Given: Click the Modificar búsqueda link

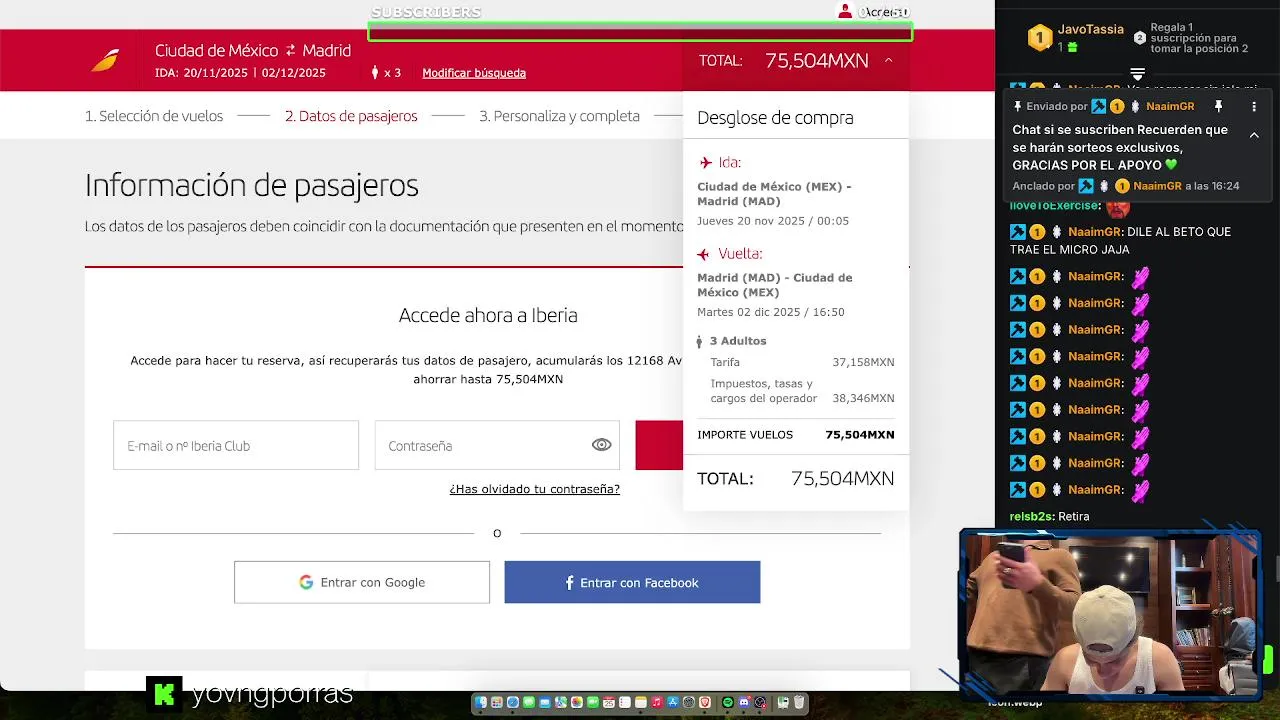Looking at the screenshot, I should 474,73.
